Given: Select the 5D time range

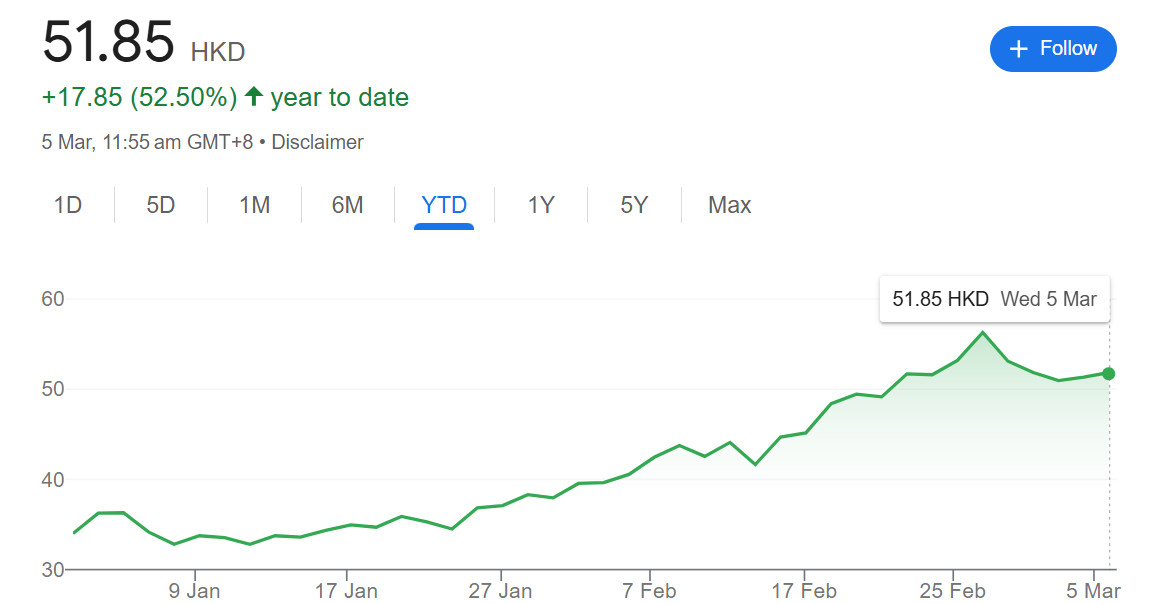Looking at the screenshot, I should [160, 205].
